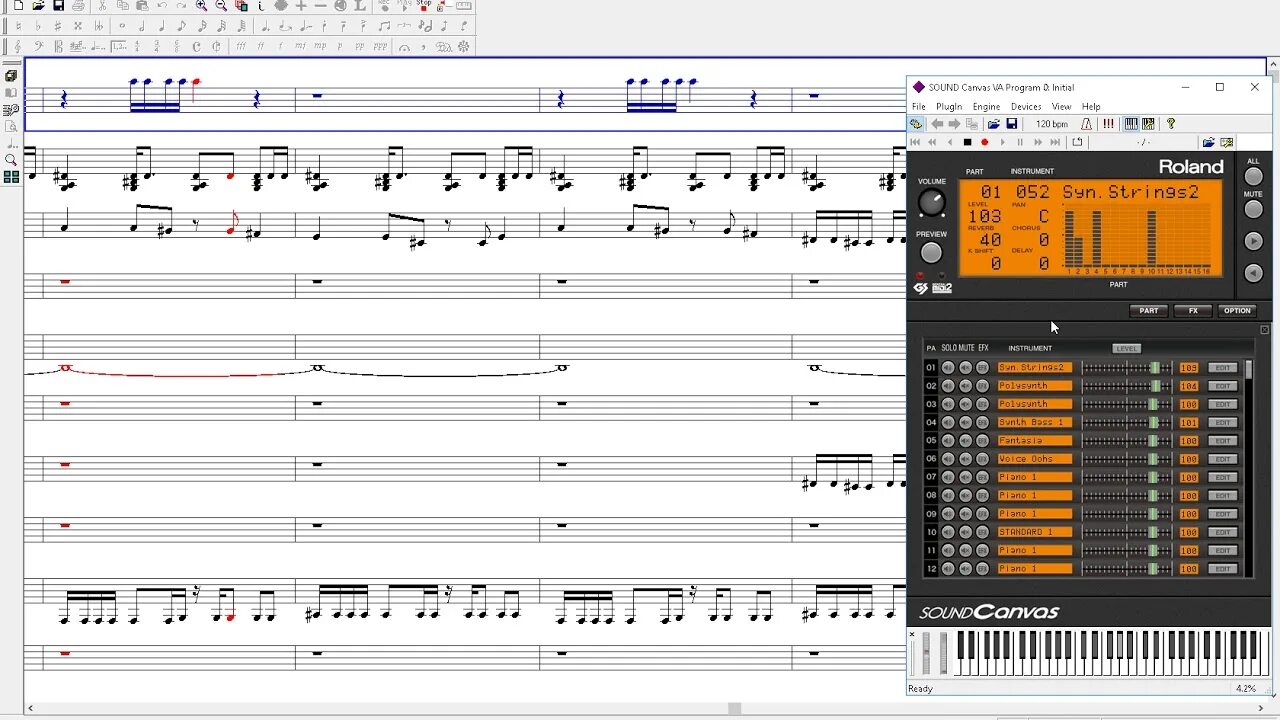Click EDIT for part 04 Synth Bass 1
This screenshot has height=720, width=1280.
pos(1222,422)
